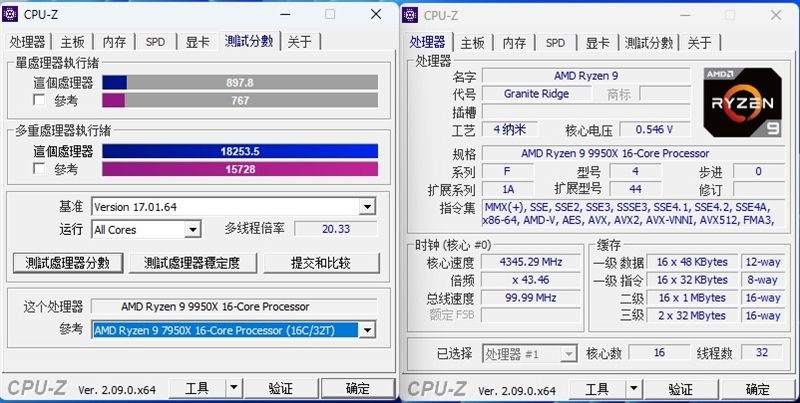Click 工具 button in right window
The width and height of the screenshot is (800, 403).
(597, 389)
